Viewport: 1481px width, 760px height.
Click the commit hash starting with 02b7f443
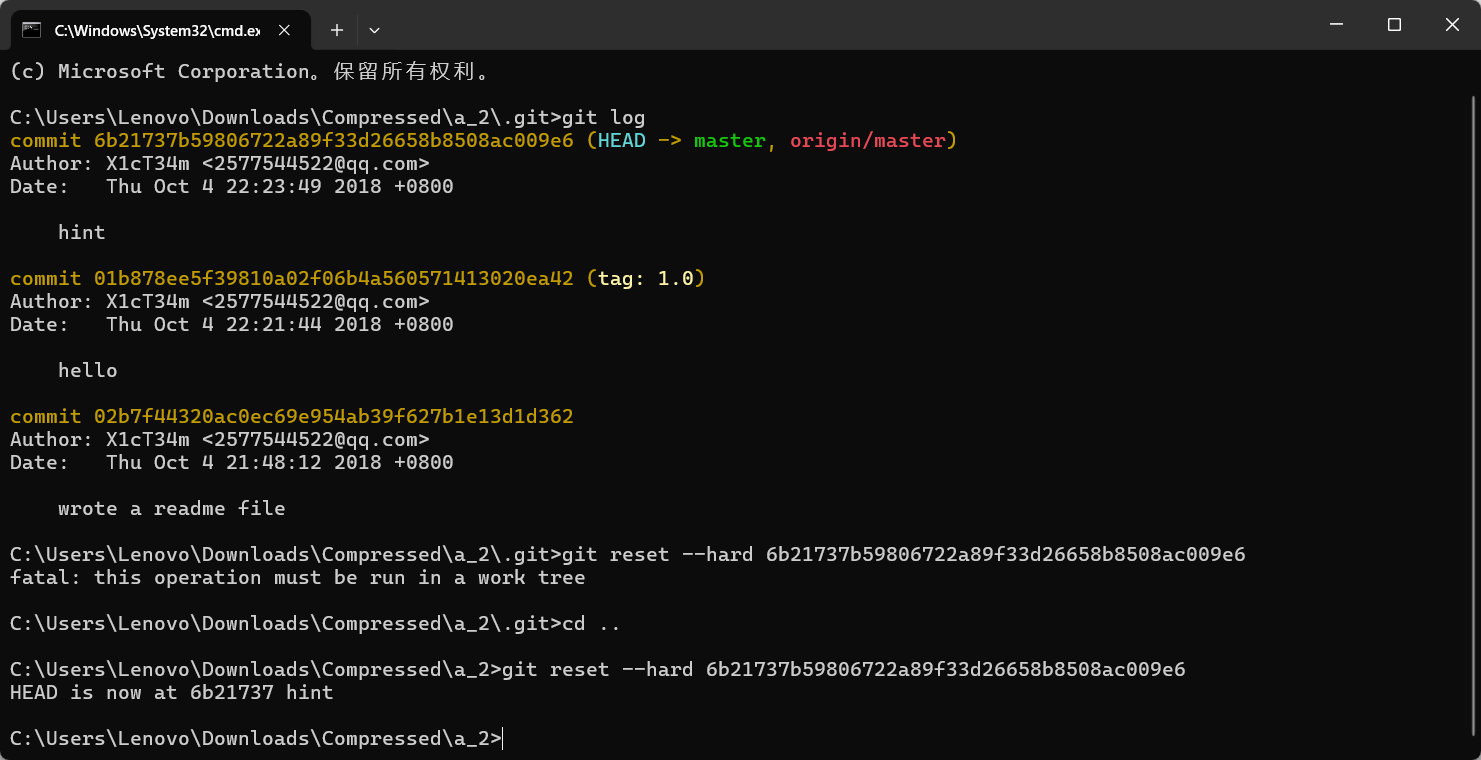tap(334, 417)
